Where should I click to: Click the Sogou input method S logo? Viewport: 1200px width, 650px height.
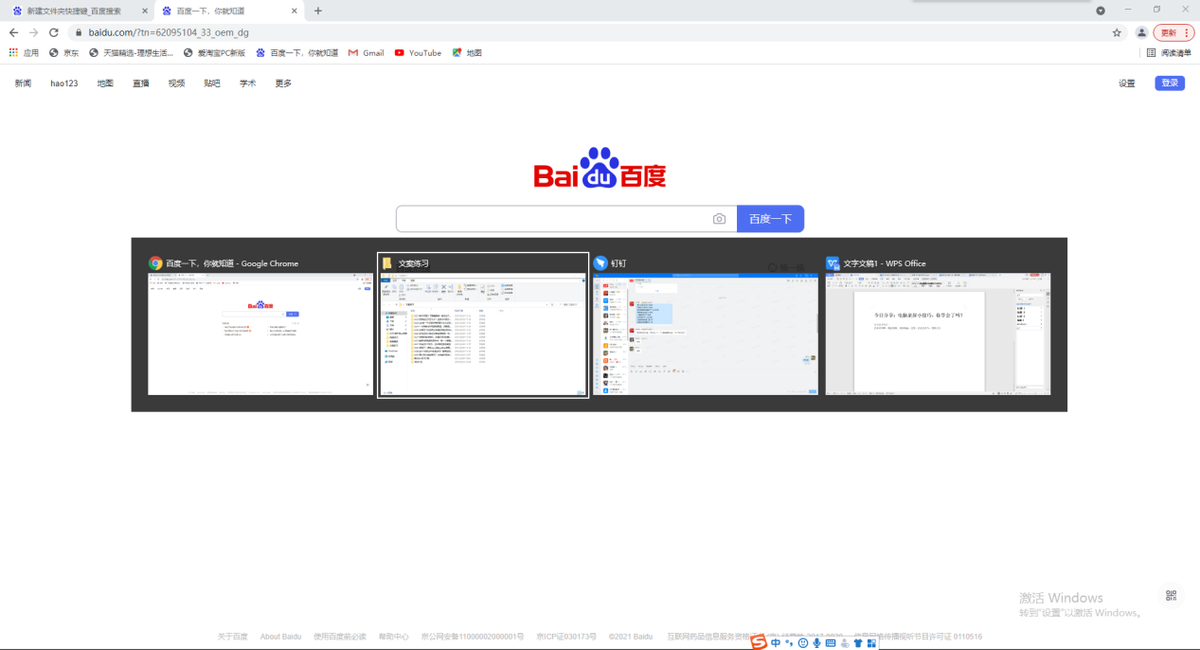pyautogui.click(x=759, y=642)
